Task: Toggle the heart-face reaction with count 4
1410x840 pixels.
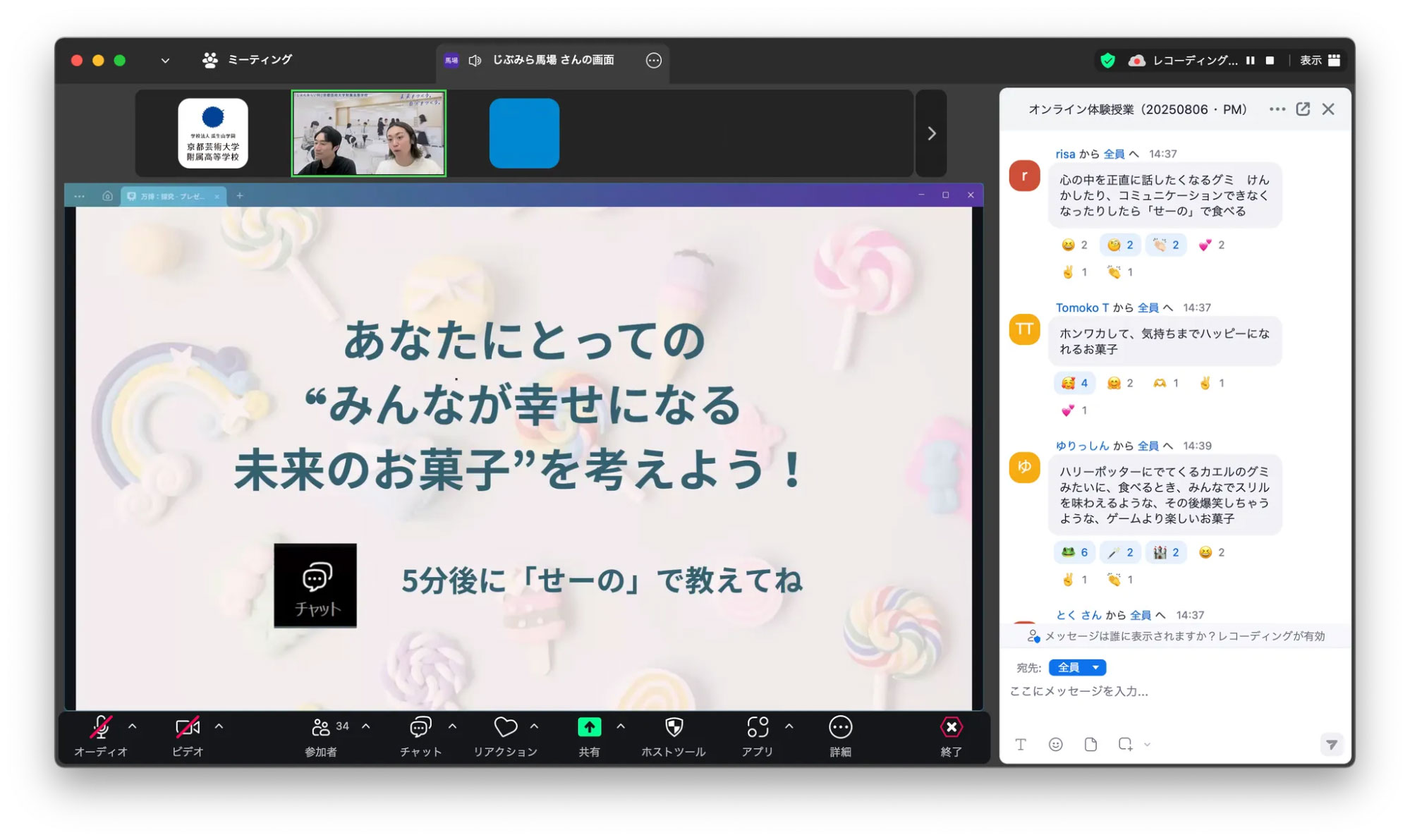Action: [x=1074, y=383]
